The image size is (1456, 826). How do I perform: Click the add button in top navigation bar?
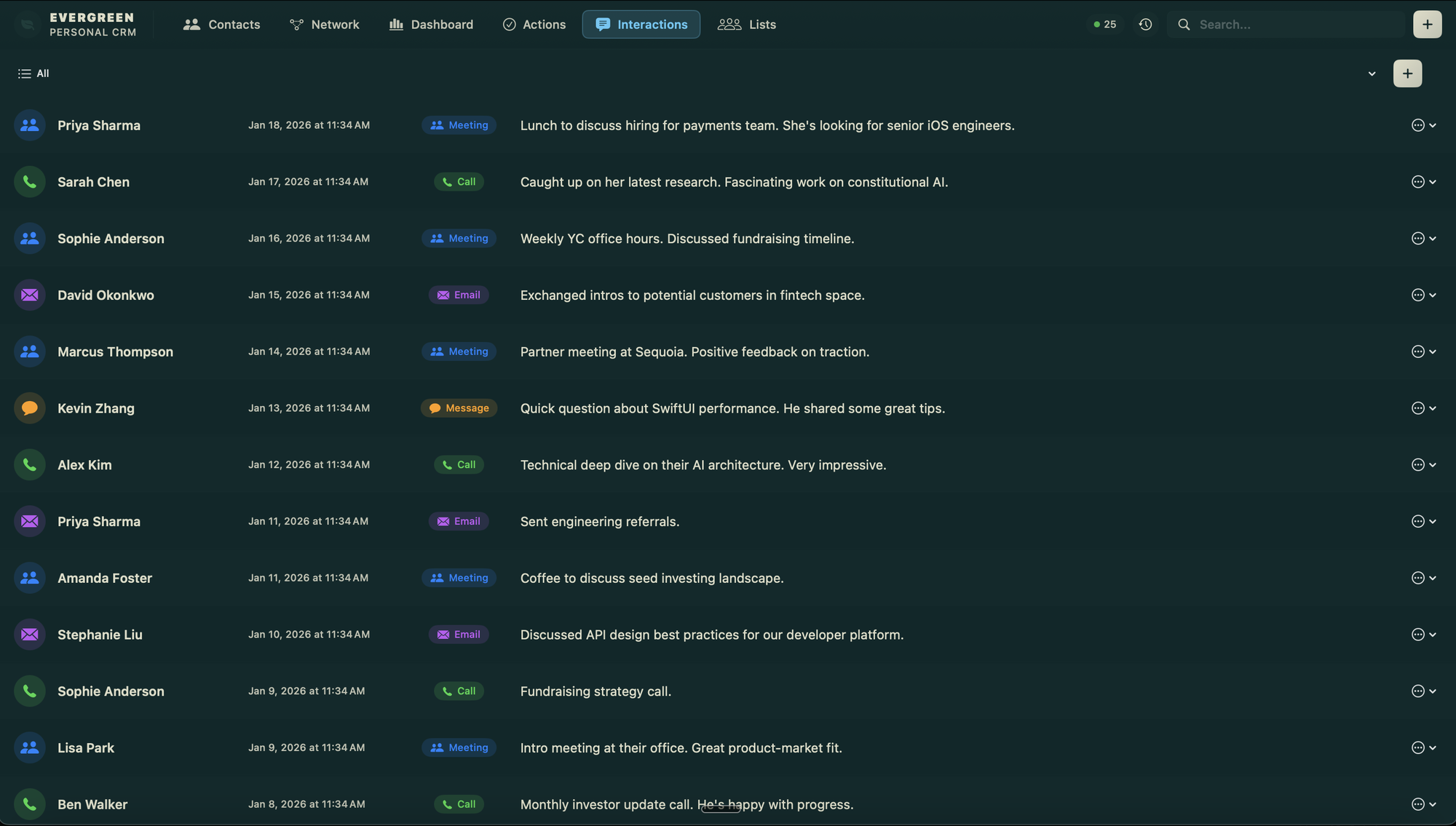click(x=1427, y=25)
